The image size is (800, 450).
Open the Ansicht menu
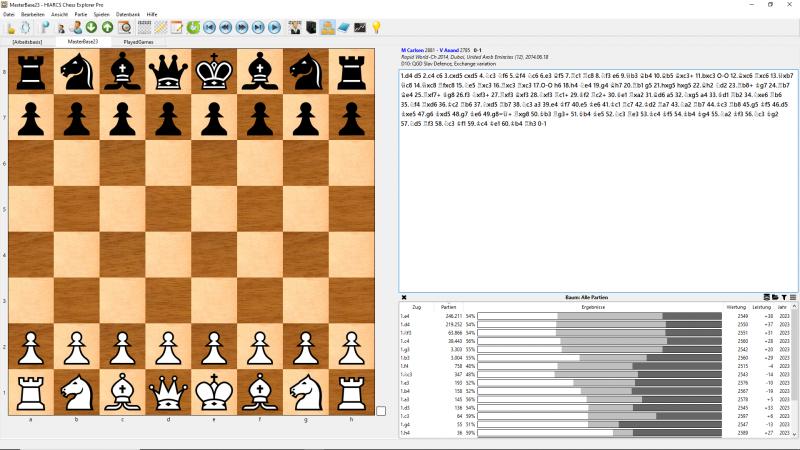tap(60, 15)
